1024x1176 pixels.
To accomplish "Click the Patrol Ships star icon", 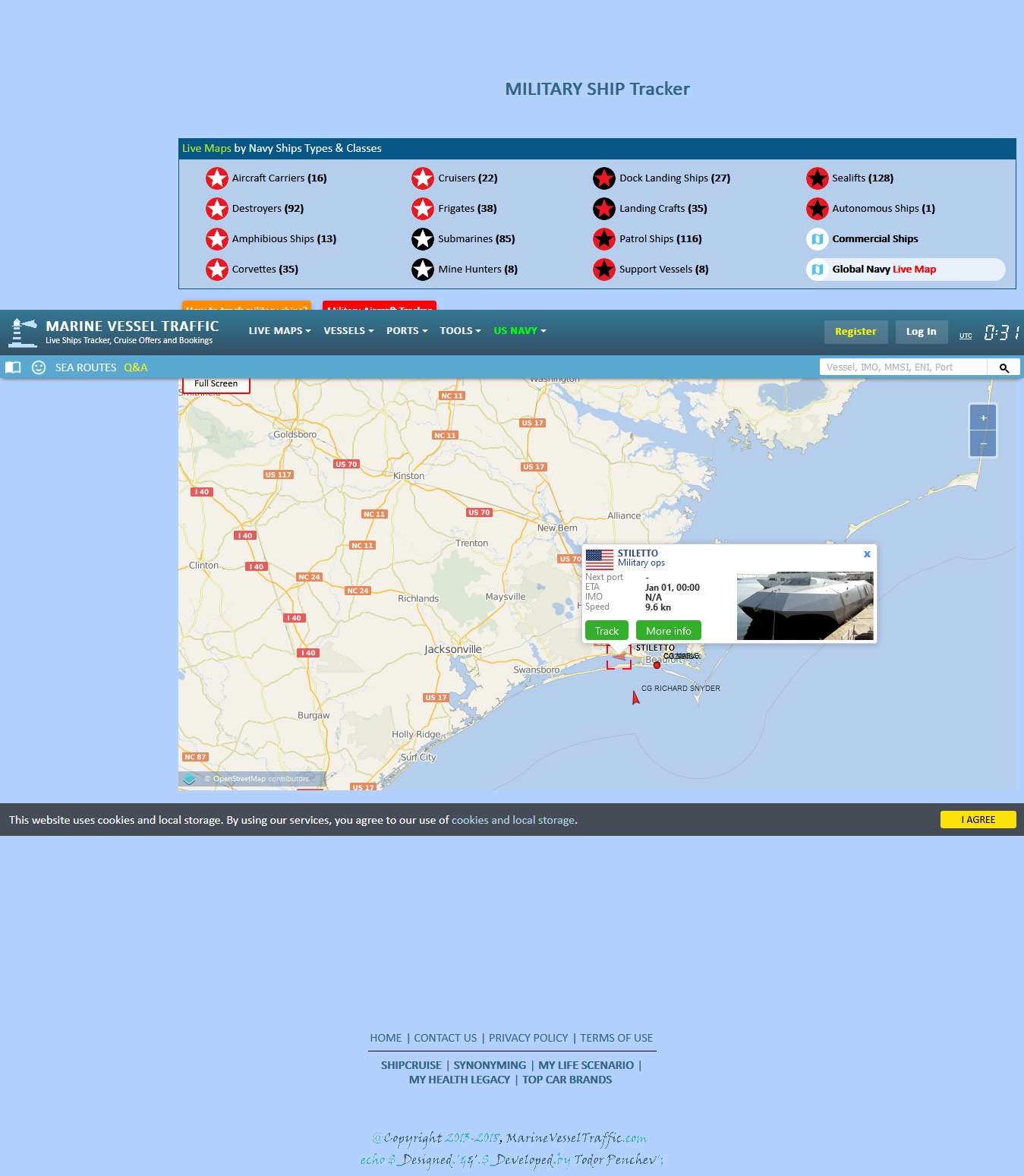I will (604, 239).
